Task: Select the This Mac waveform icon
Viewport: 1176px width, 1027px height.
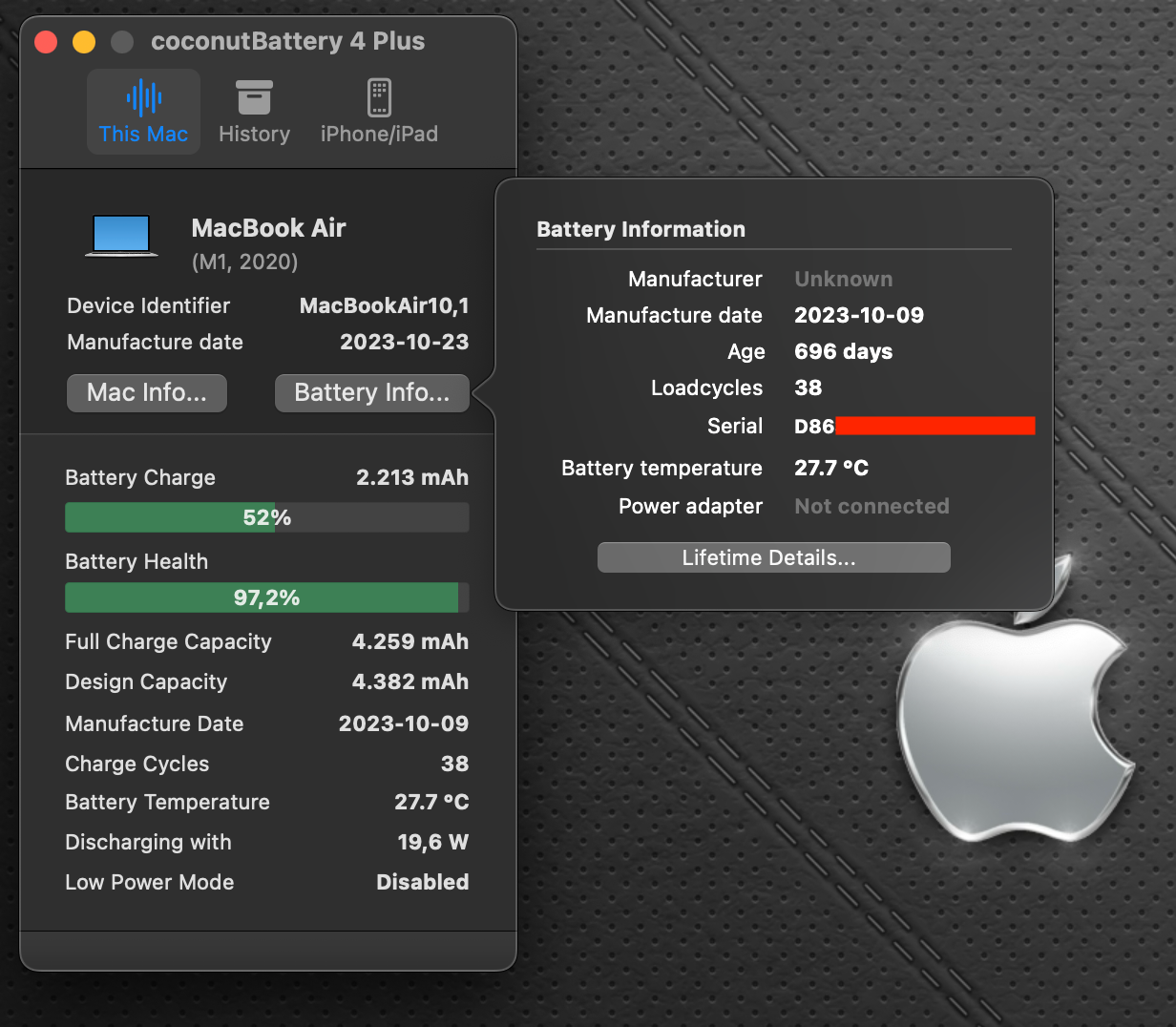Action: (143, 97)
